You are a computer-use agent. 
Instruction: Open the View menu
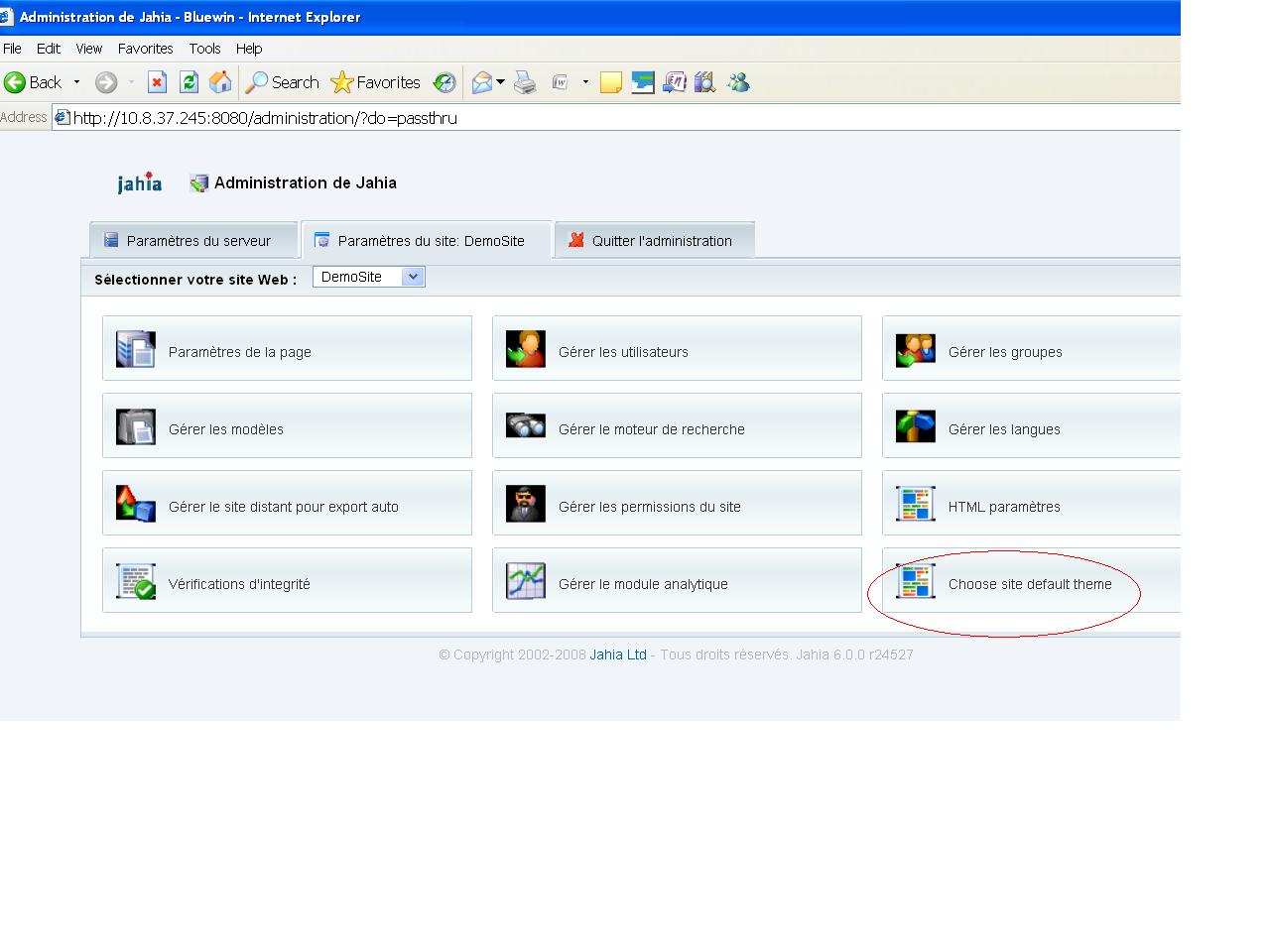[x=88, y=48]
